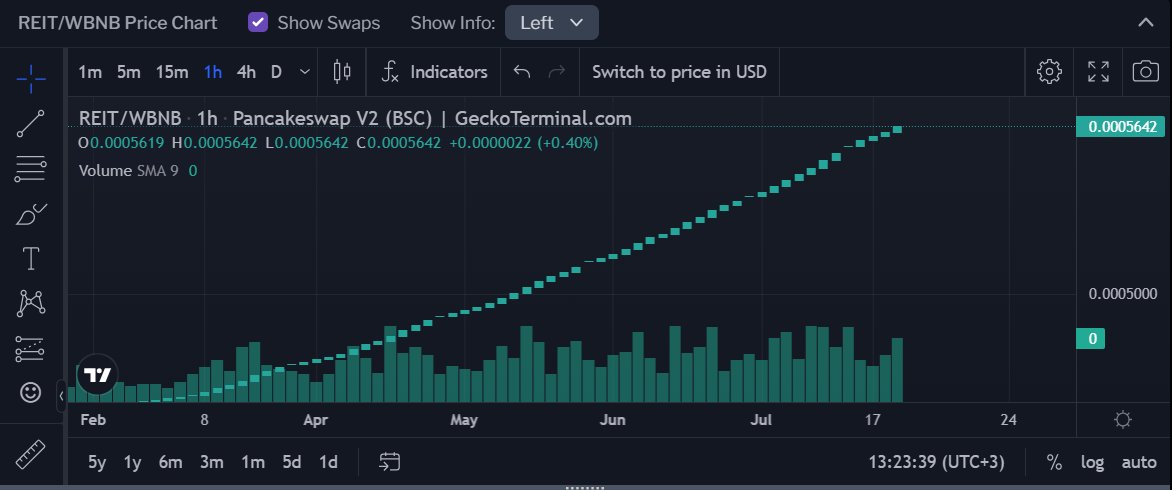1172x490 pixels.
Task: Select the ruler measure tool
Action: (31, 454)
